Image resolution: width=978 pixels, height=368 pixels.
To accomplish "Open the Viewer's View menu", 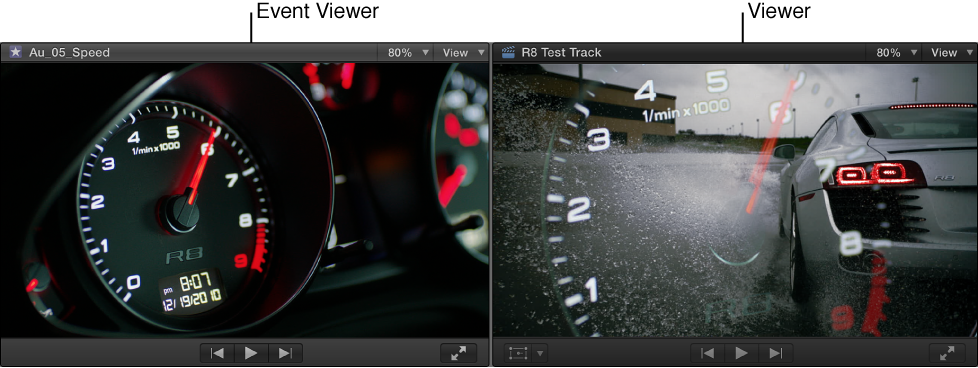I will pos(949,53).
